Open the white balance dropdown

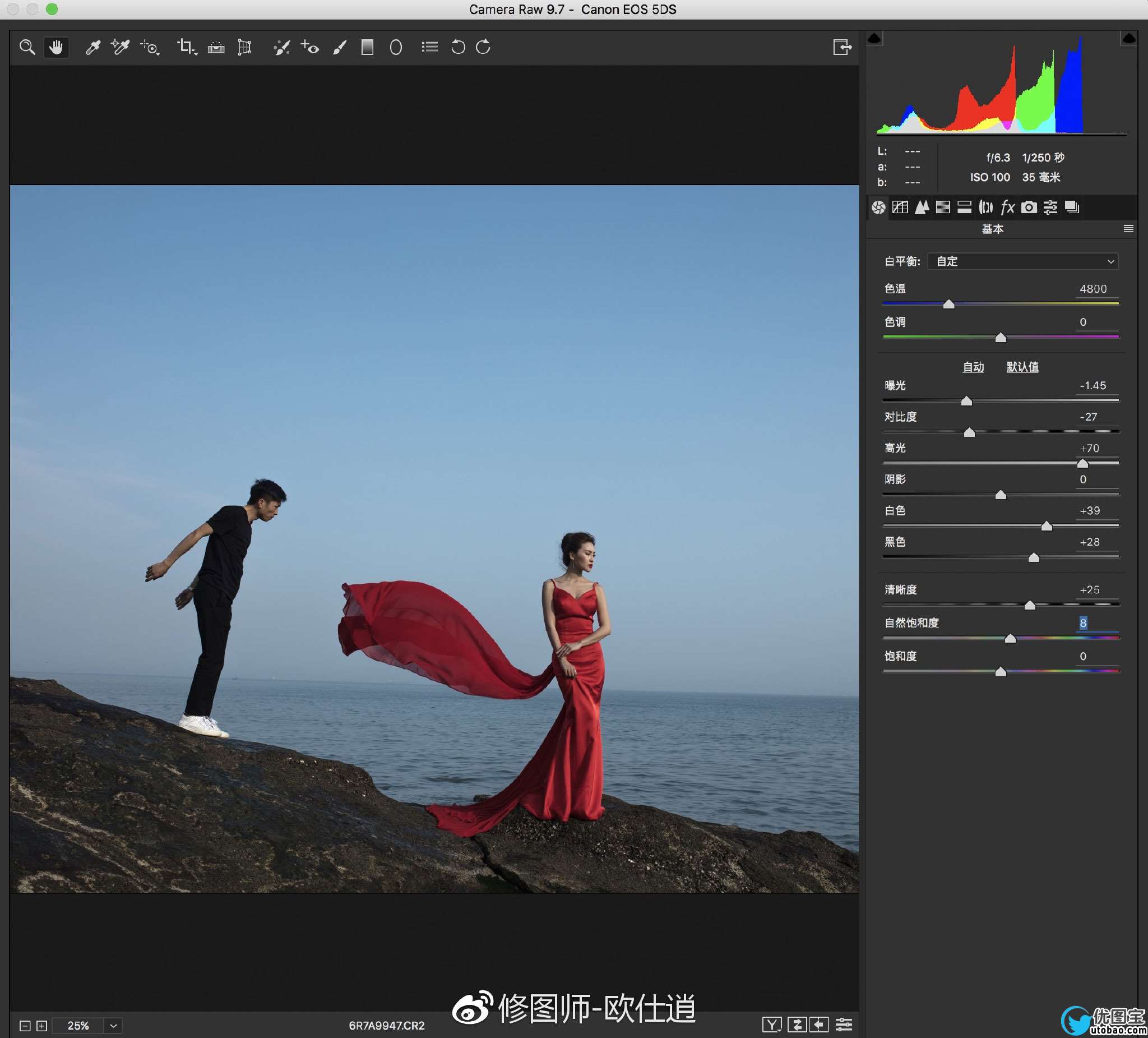[1023, 261]
